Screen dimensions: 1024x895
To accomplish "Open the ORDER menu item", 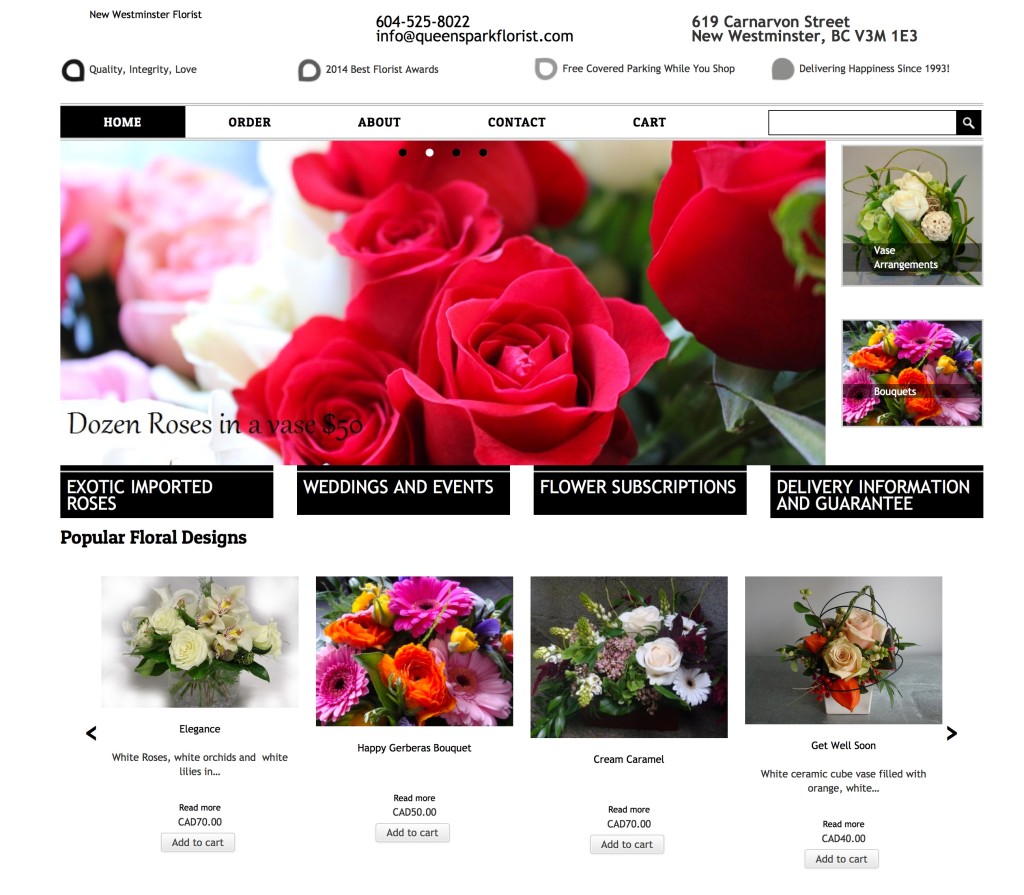I will [x=249, y=122].
